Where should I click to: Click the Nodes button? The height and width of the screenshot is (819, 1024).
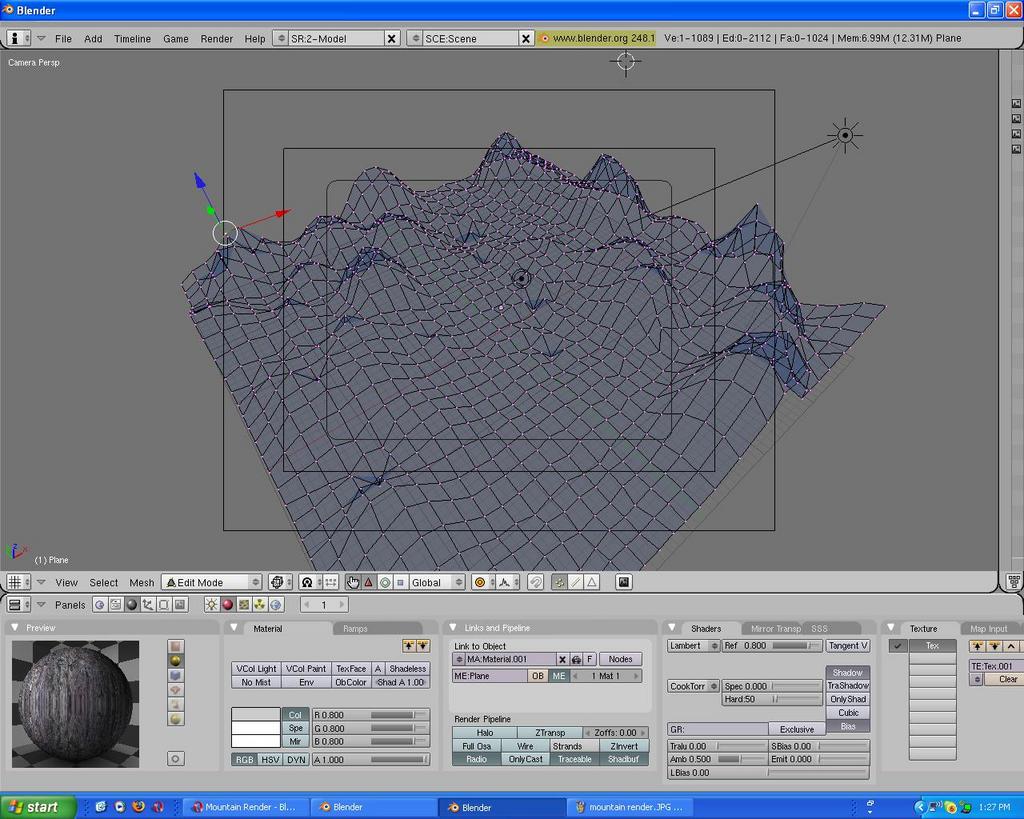[620, 659]
